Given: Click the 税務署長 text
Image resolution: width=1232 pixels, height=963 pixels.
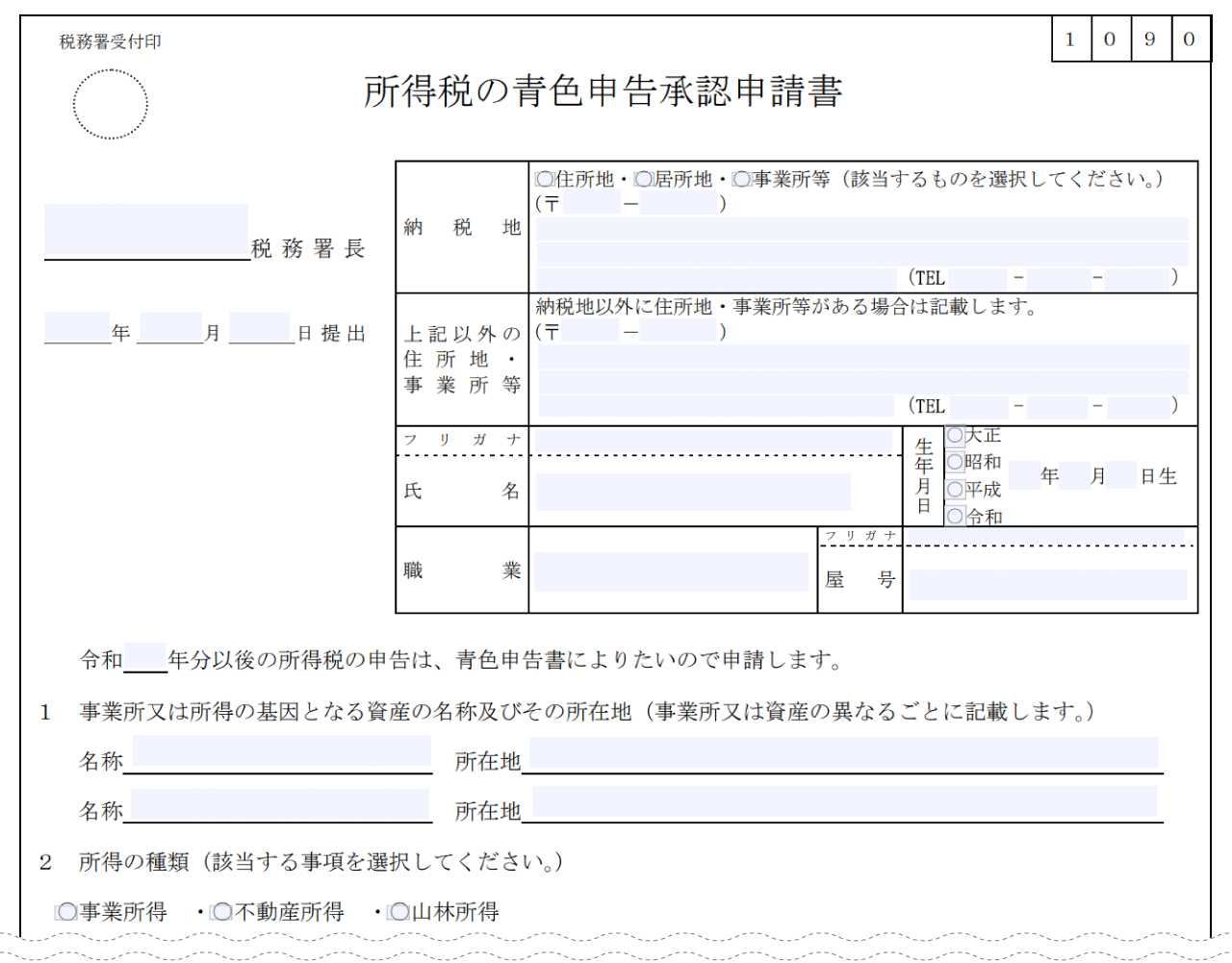Looking at the screenshot, I should click(308, 248).
